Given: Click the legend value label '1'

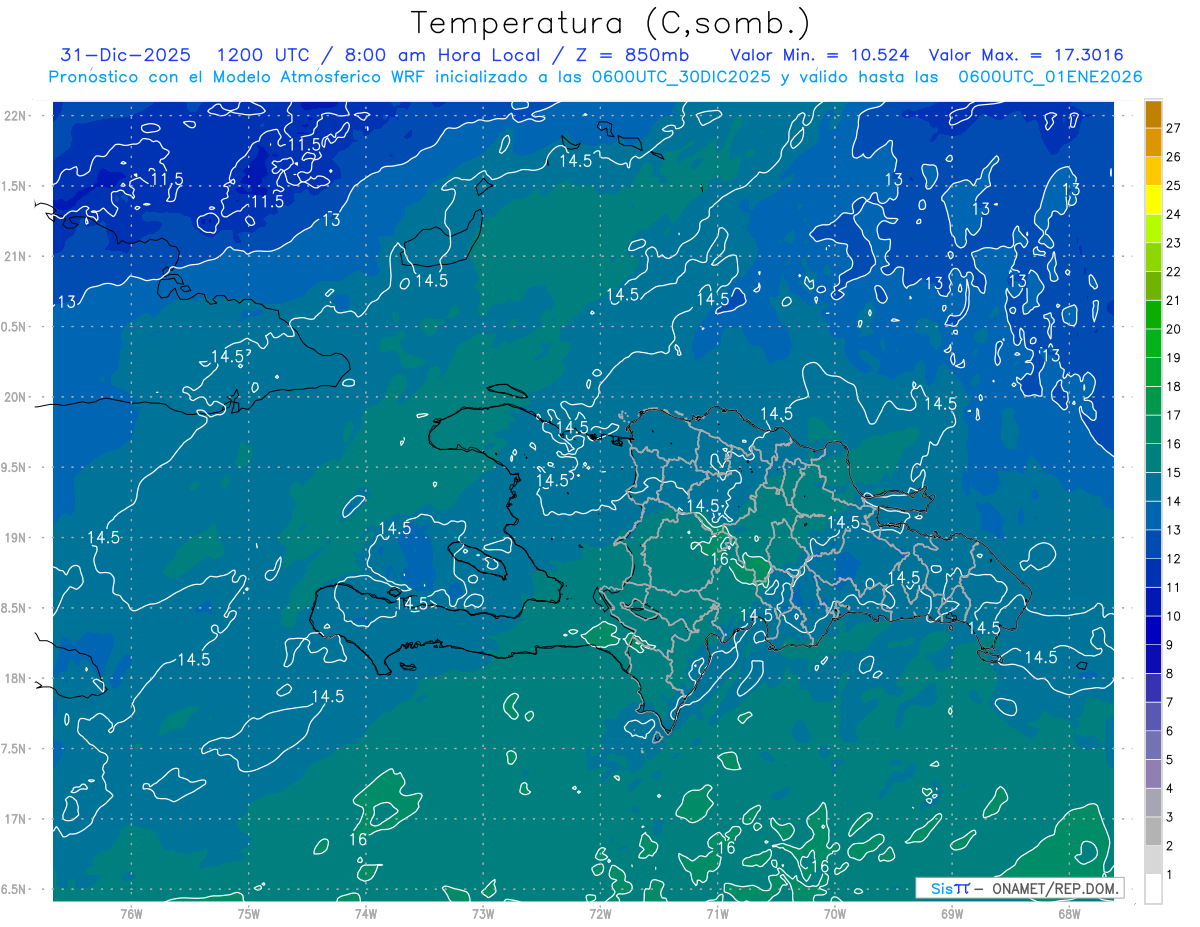Looking at the screenshot, I should coord(1170,875).
